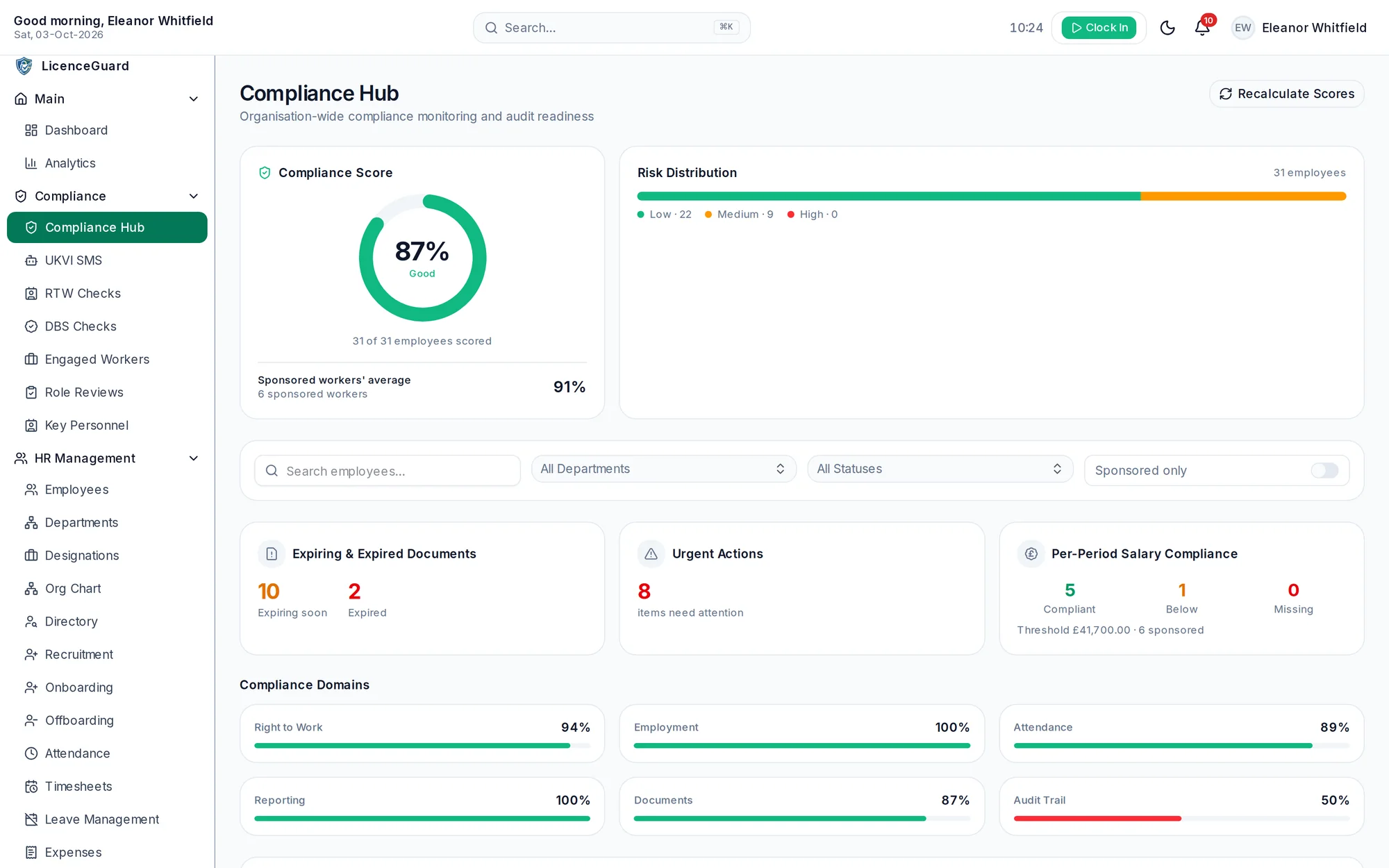Open the Expiring soon count 10
The height and width of the screenshot is (868, 1389).
(x=269, y=592)
